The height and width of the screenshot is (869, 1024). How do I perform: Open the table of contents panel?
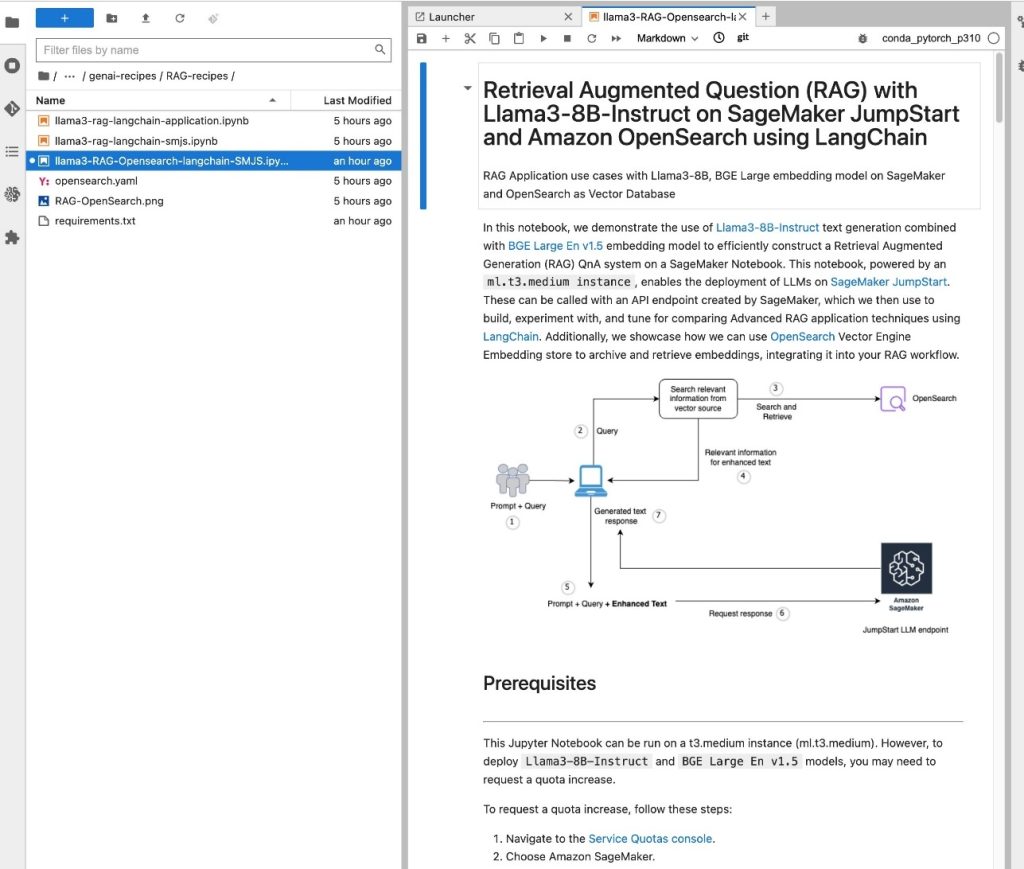[12, 151]
